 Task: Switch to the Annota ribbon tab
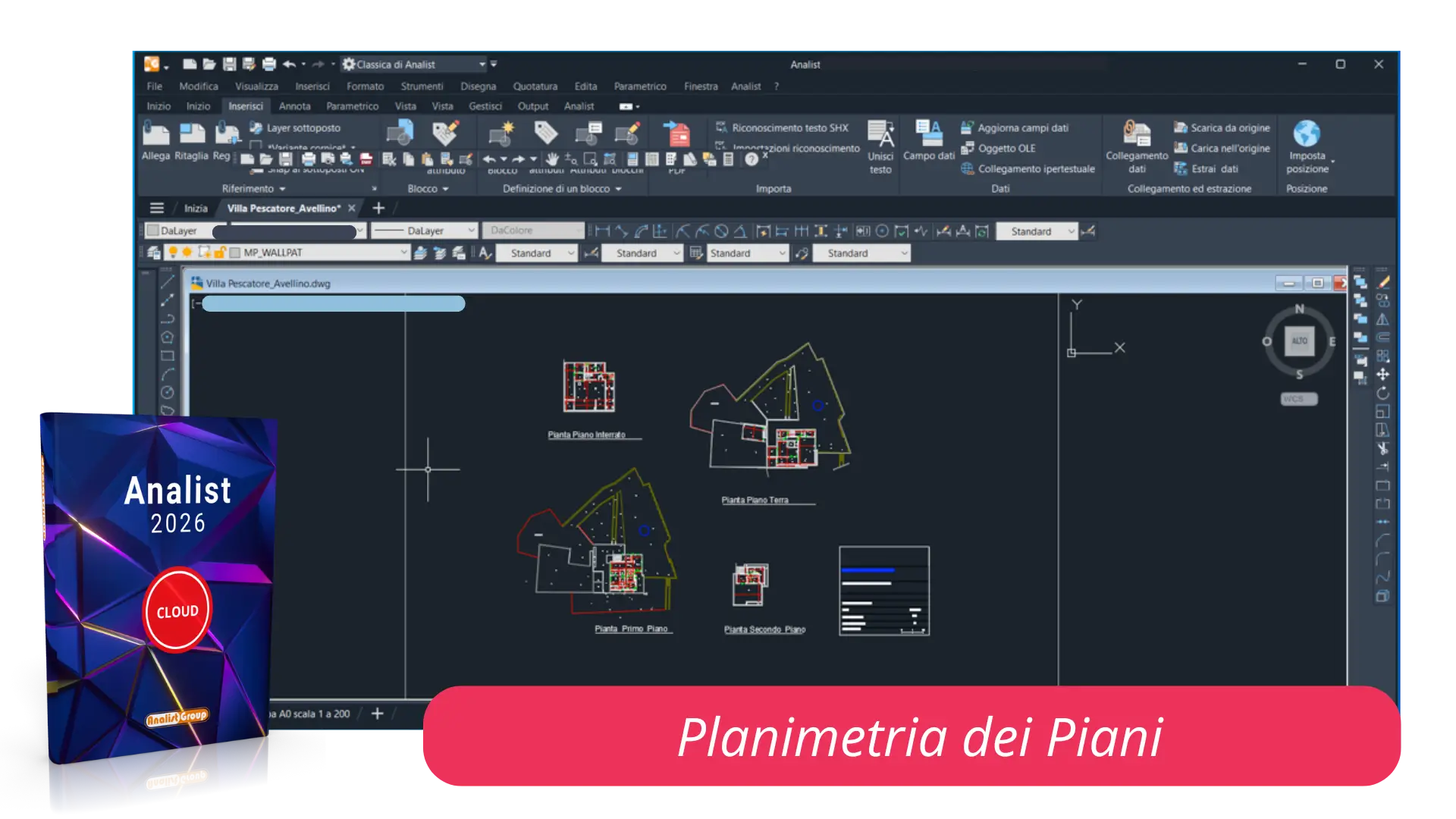(294, 106)
